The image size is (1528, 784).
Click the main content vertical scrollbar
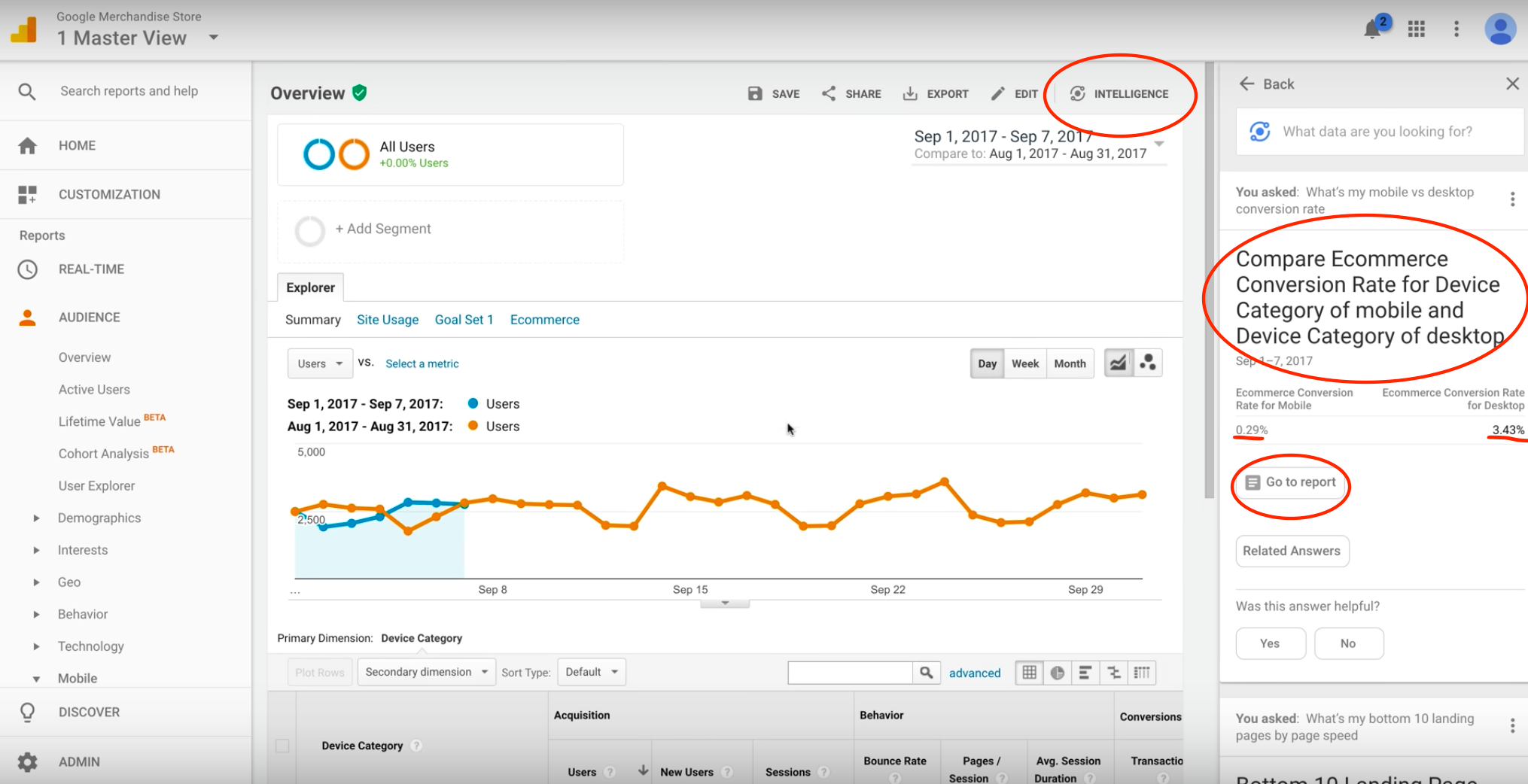1210,280
